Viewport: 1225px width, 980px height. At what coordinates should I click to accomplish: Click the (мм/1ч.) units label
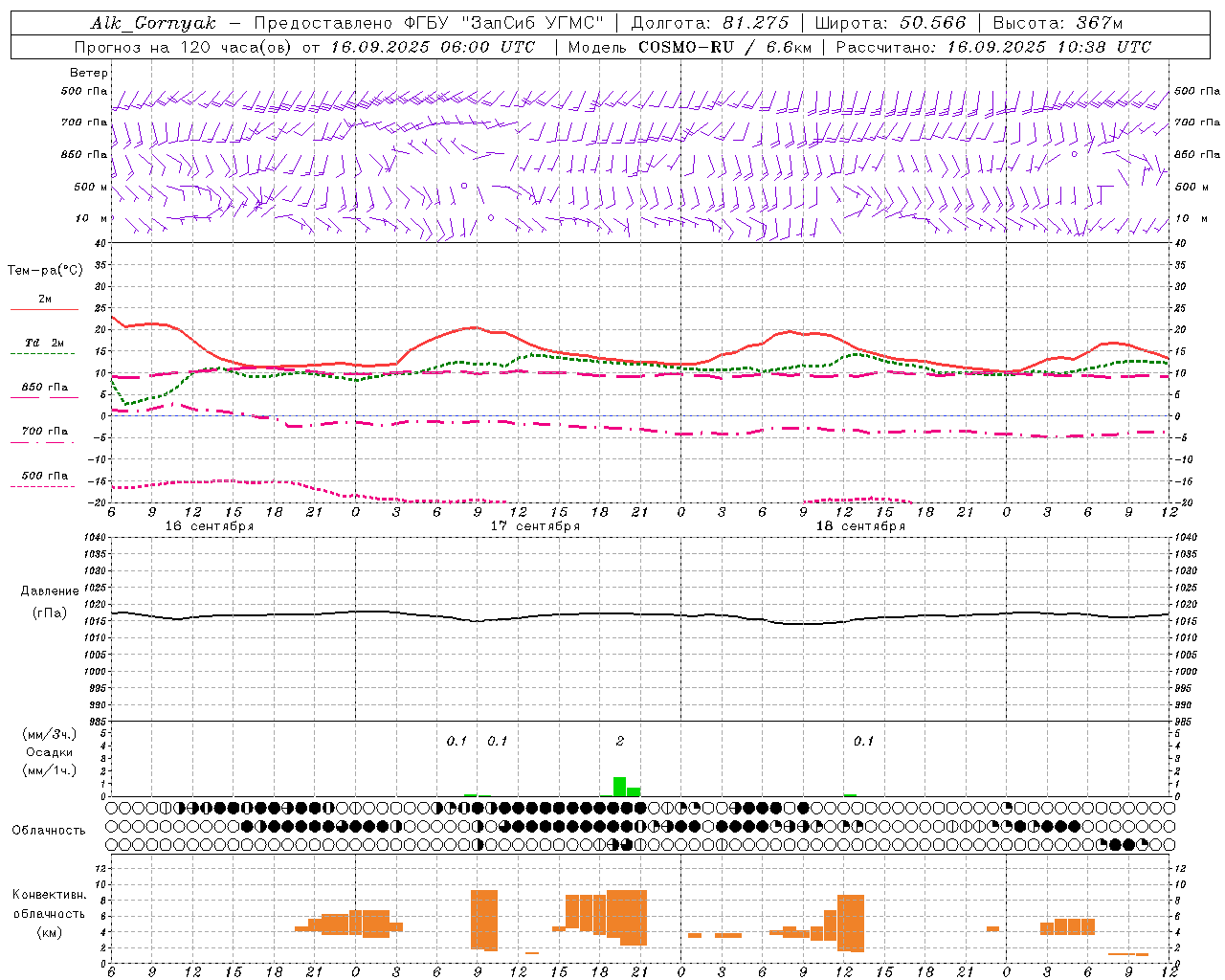tap(49, 769)
